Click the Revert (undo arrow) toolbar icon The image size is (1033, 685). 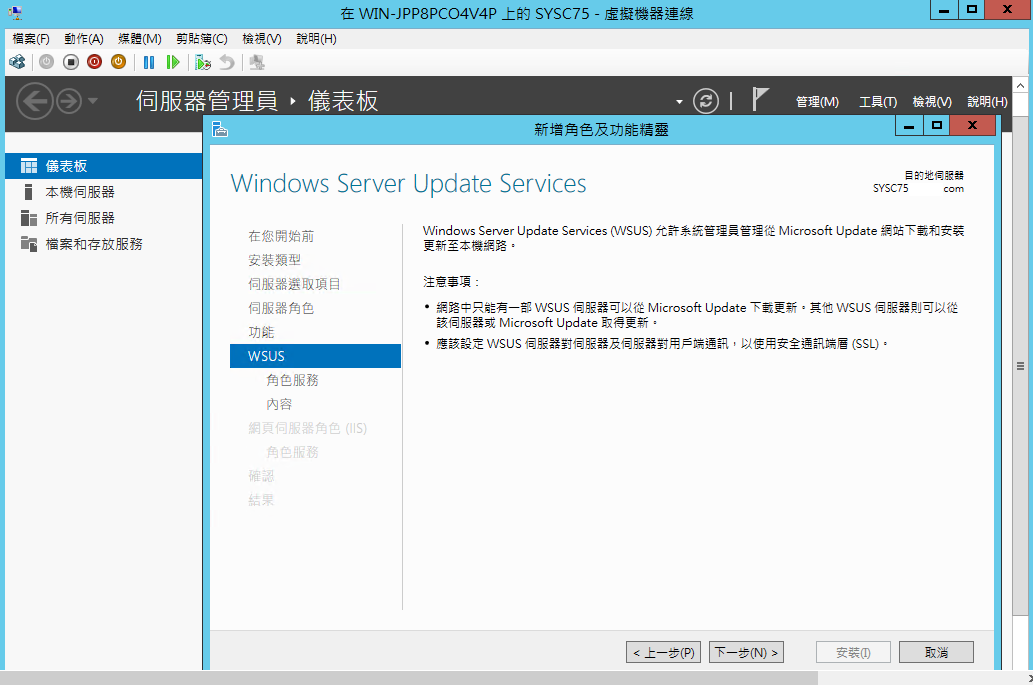click(227, 63)
